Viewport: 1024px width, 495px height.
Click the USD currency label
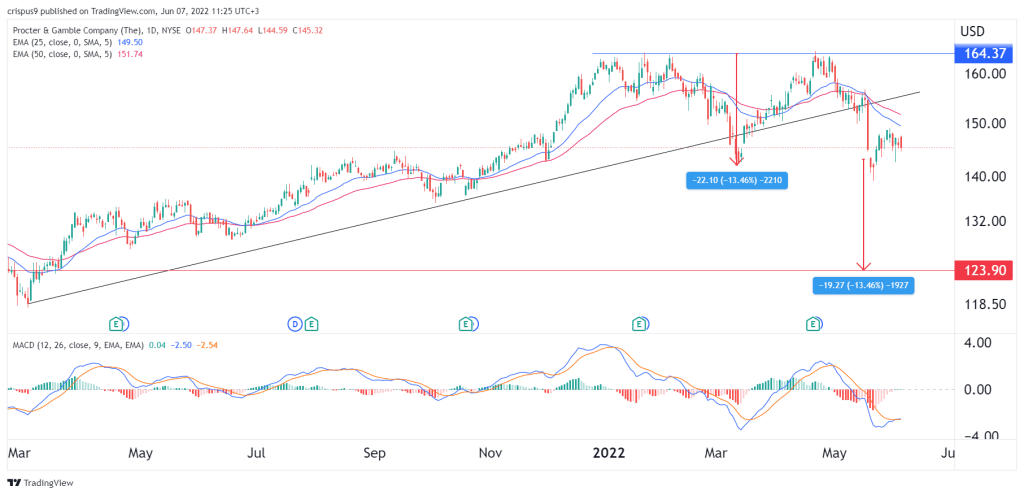coord(974,31)
